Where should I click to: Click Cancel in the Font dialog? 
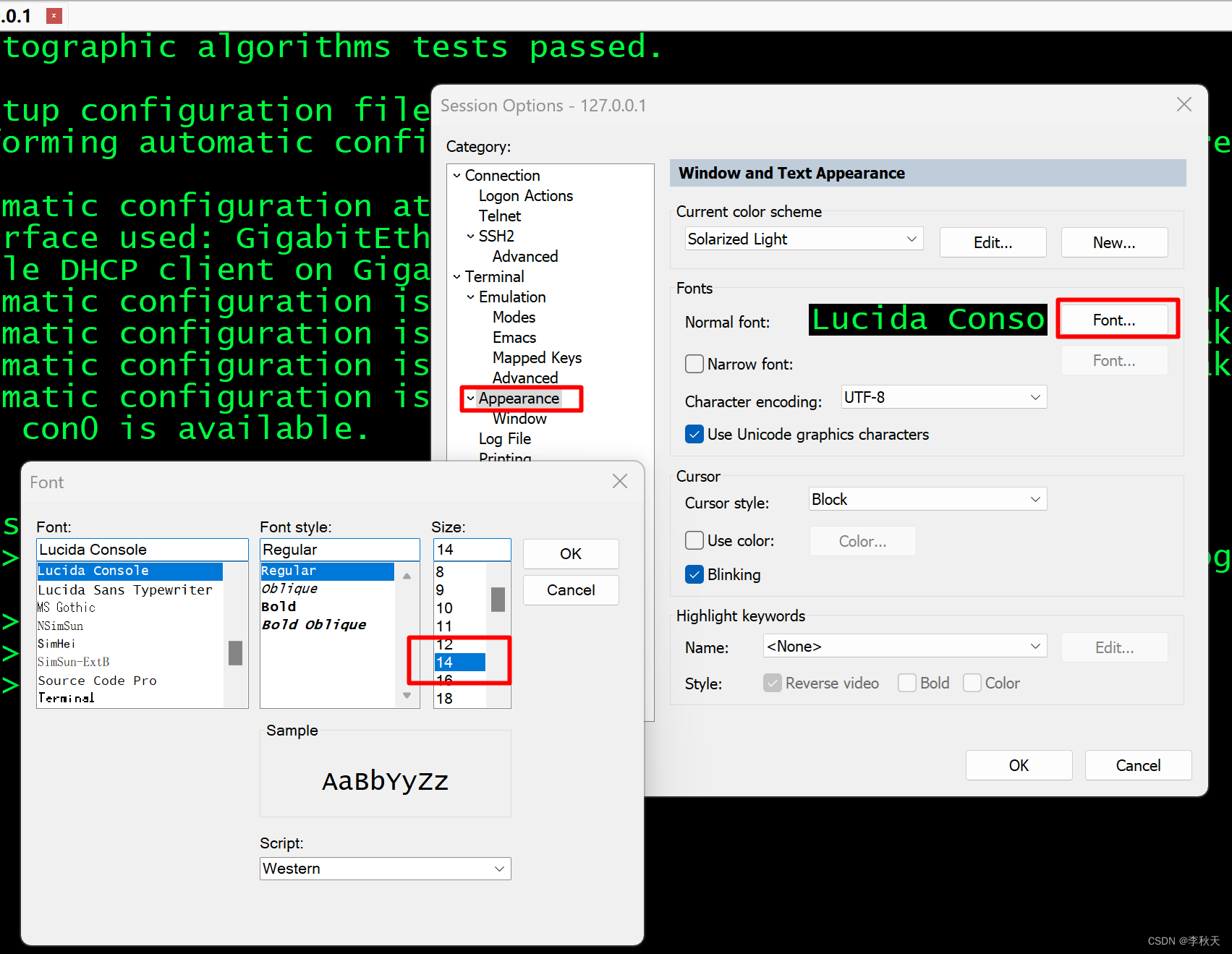(x=570, y=590)
